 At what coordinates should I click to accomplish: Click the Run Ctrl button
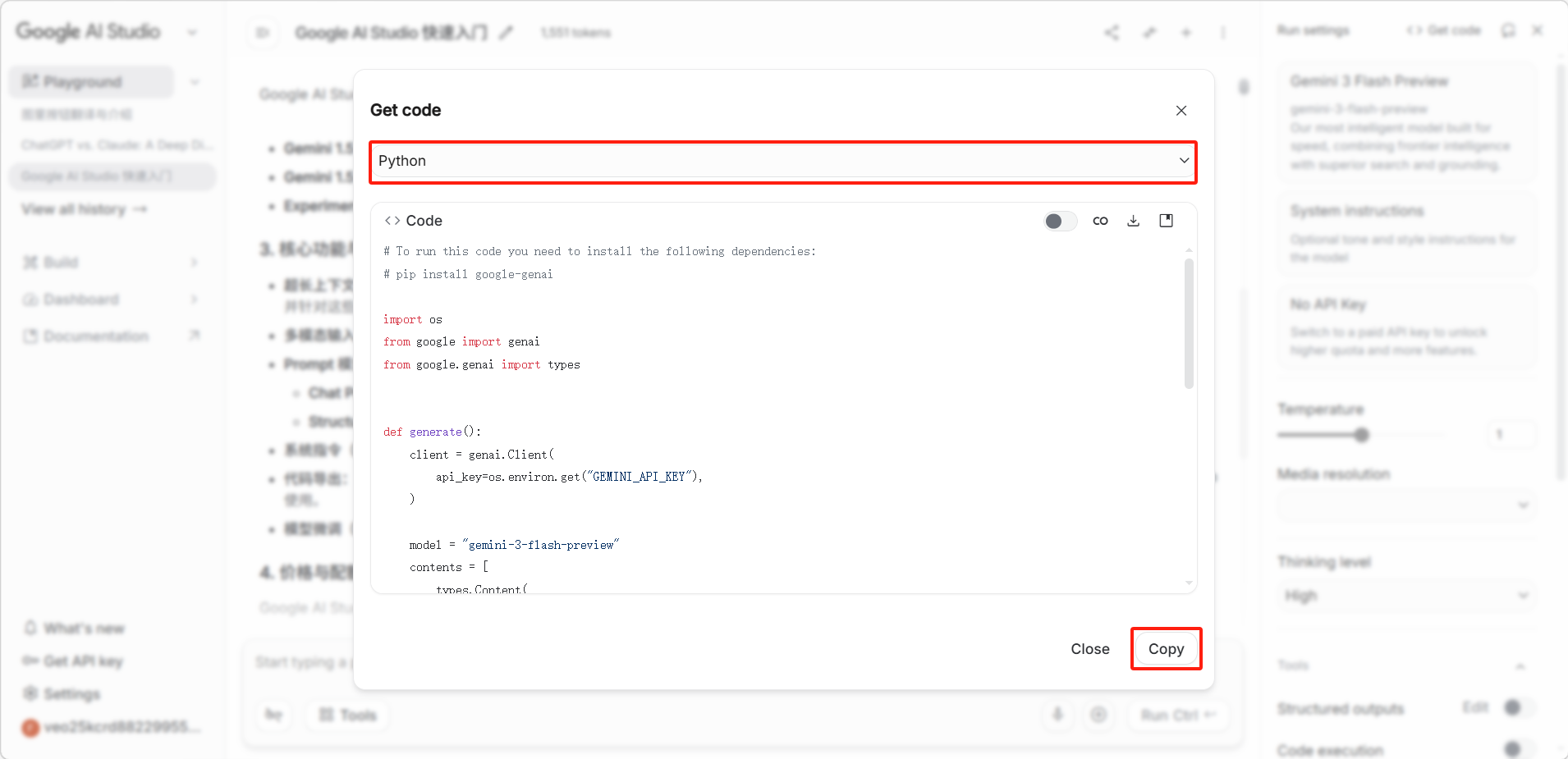1179,715
